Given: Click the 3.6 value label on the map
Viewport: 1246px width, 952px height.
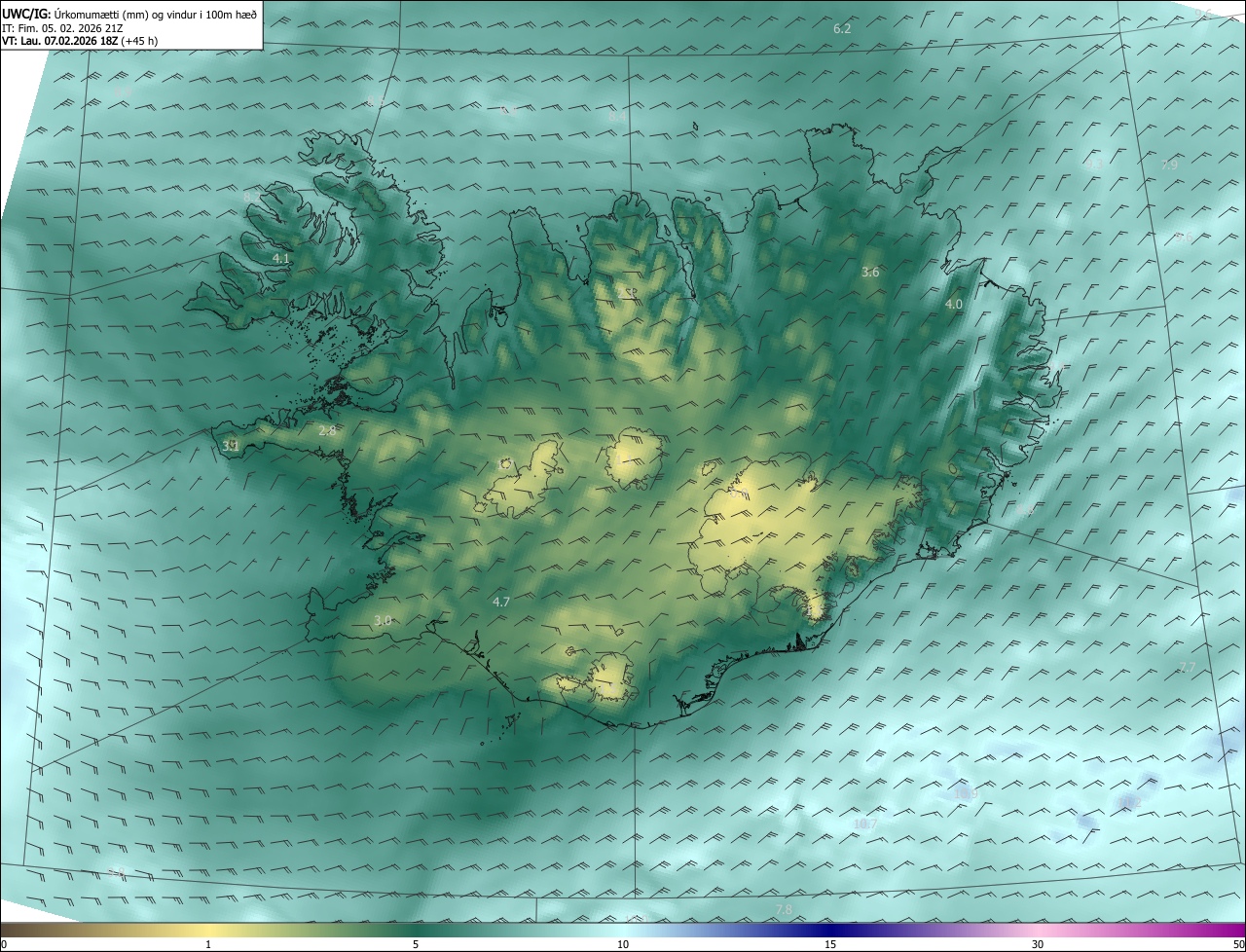Looking at the screenshot, I should click(x=870, y=273).
